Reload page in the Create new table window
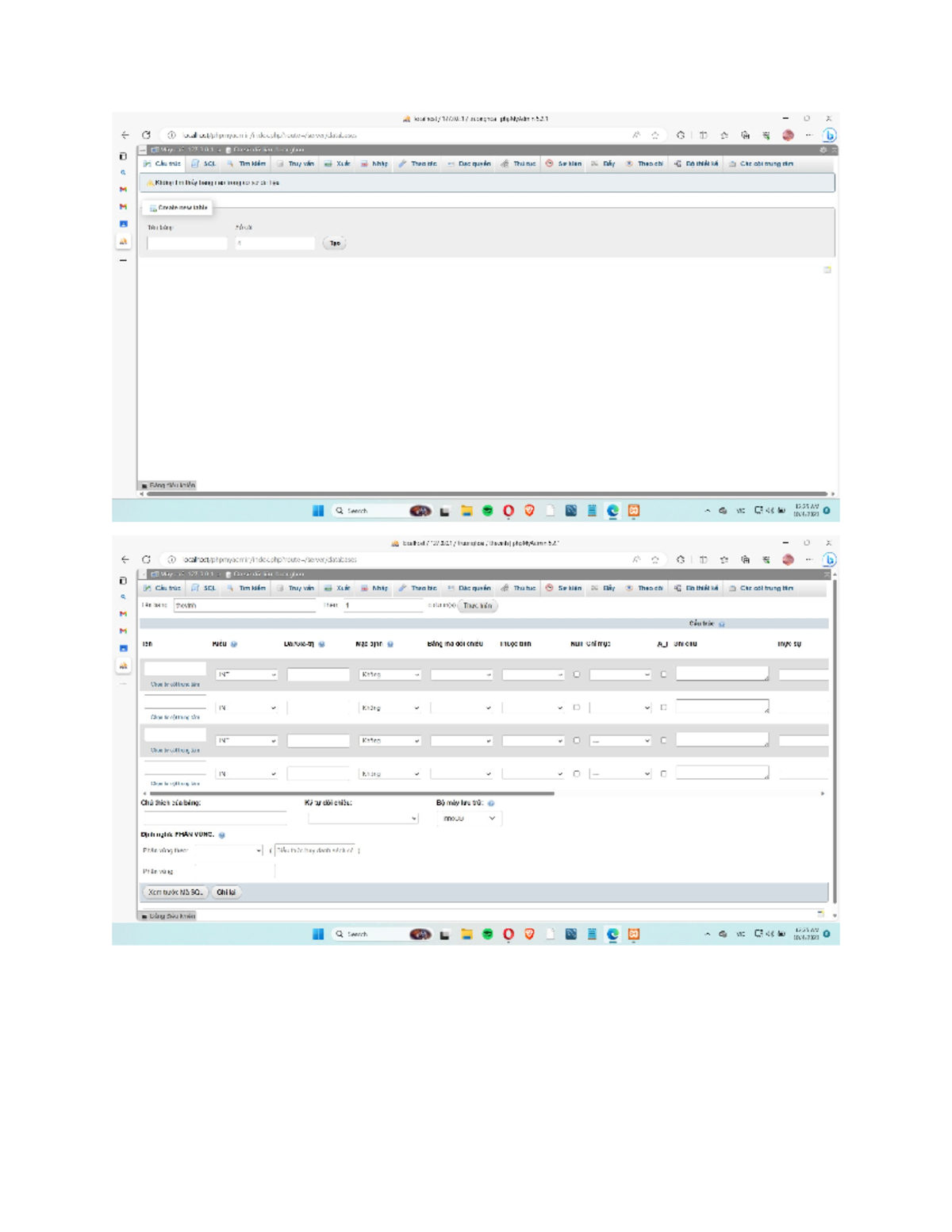952x1232 pixels. click(146, 136)
